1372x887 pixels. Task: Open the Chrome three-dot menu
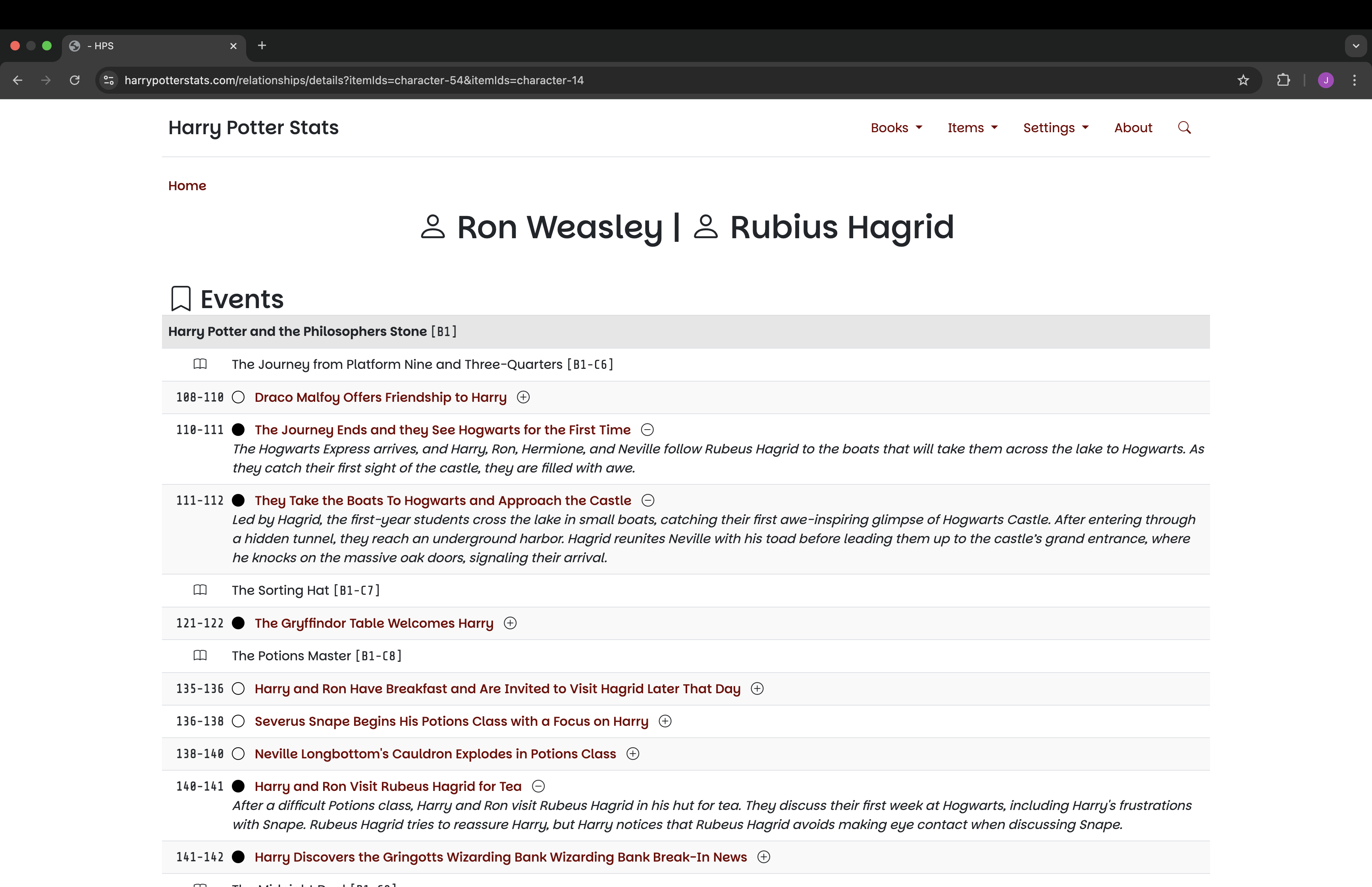[1354, 80]
